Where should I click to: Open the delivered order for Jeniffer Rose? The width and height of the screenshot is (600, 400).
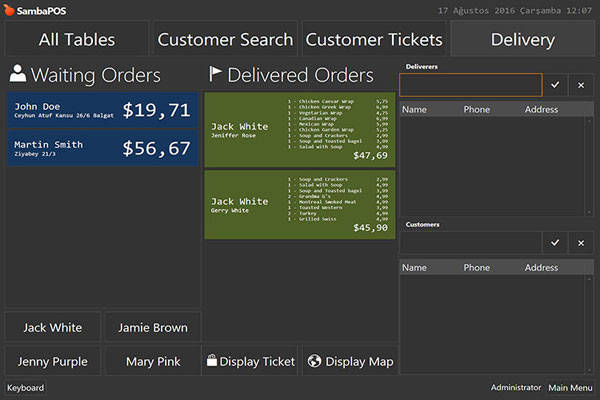point(299,129)
